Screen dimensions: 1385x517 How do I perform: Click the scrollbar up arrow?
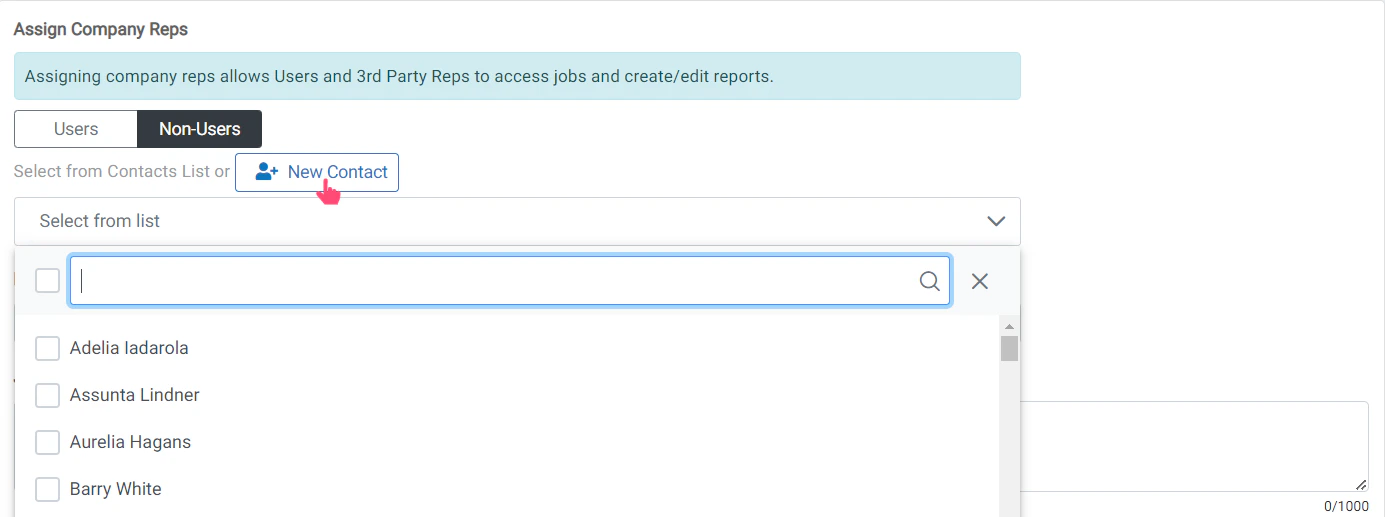pos(1009,326)
